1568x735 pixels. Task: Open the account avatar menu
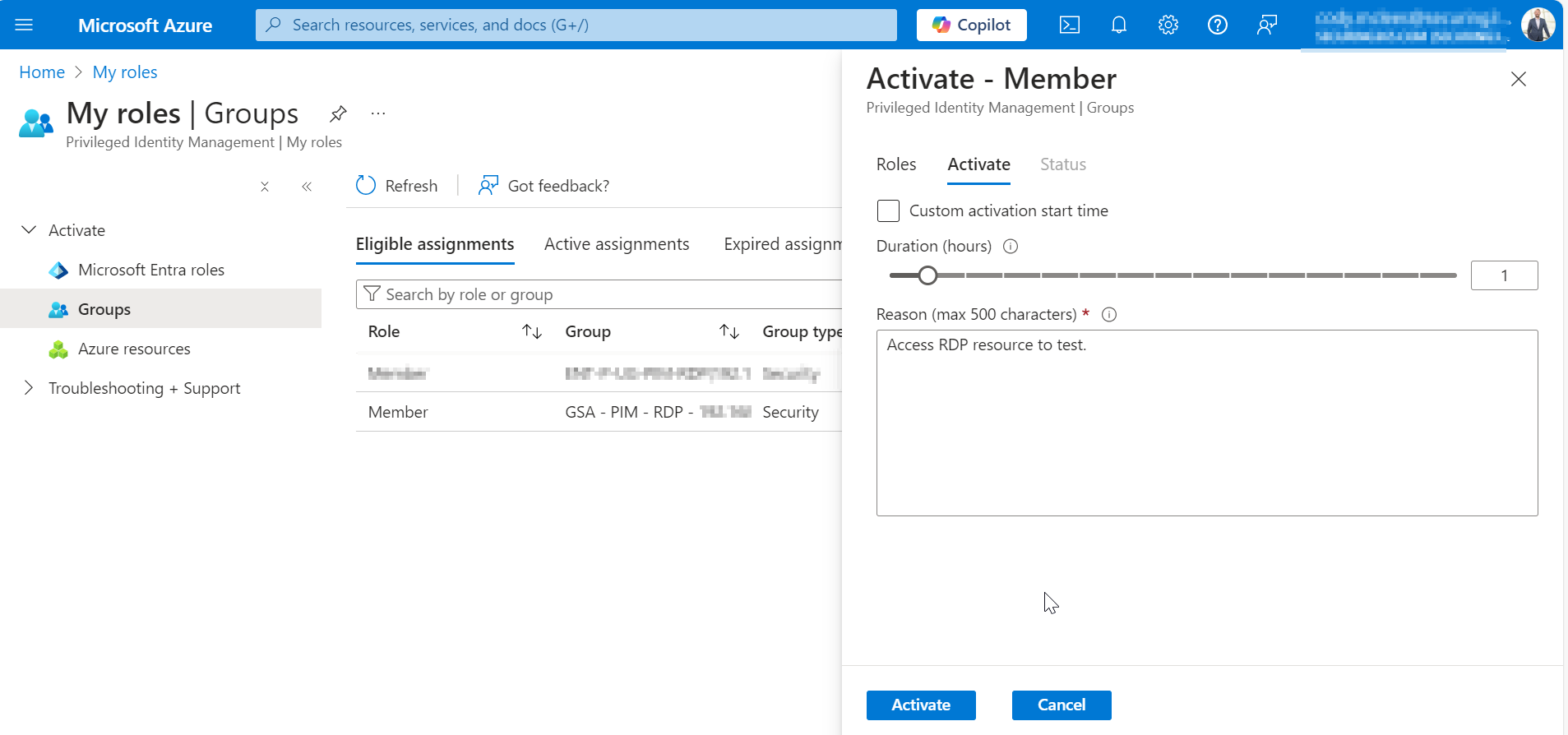1538,25
